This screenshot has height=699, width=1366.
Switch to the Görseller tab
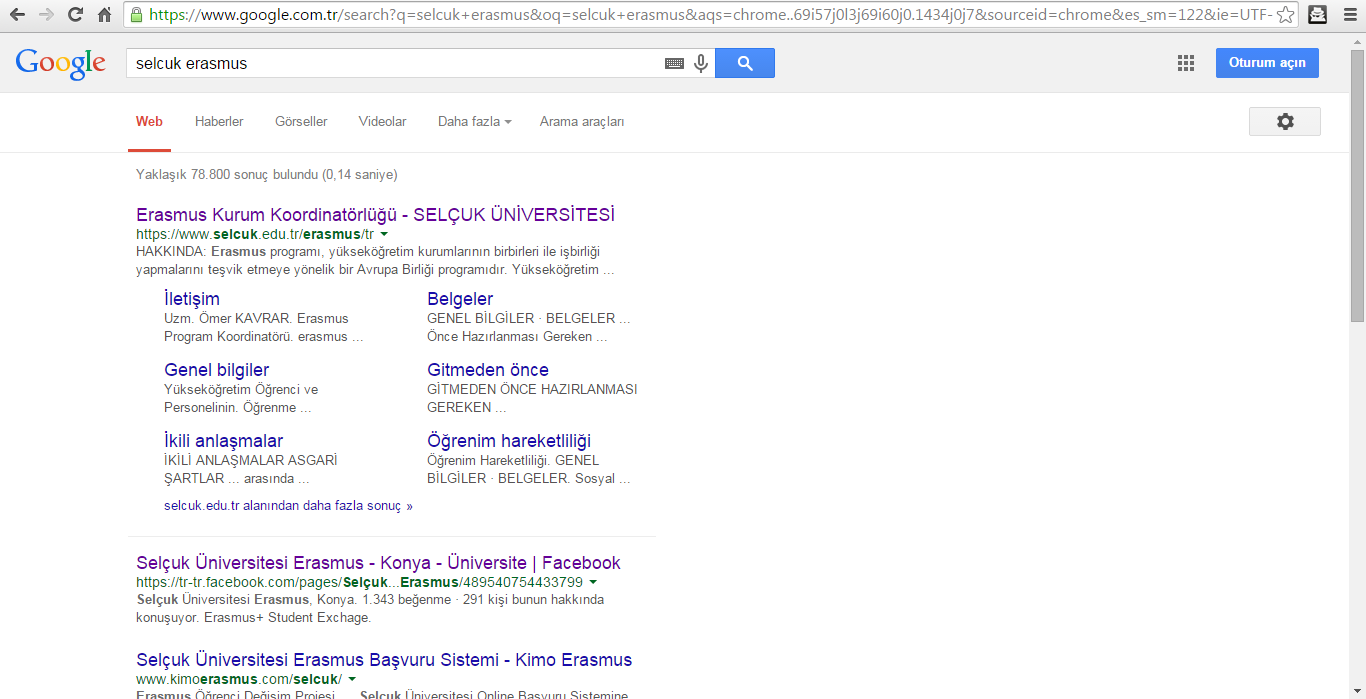(x=301, y=122)
